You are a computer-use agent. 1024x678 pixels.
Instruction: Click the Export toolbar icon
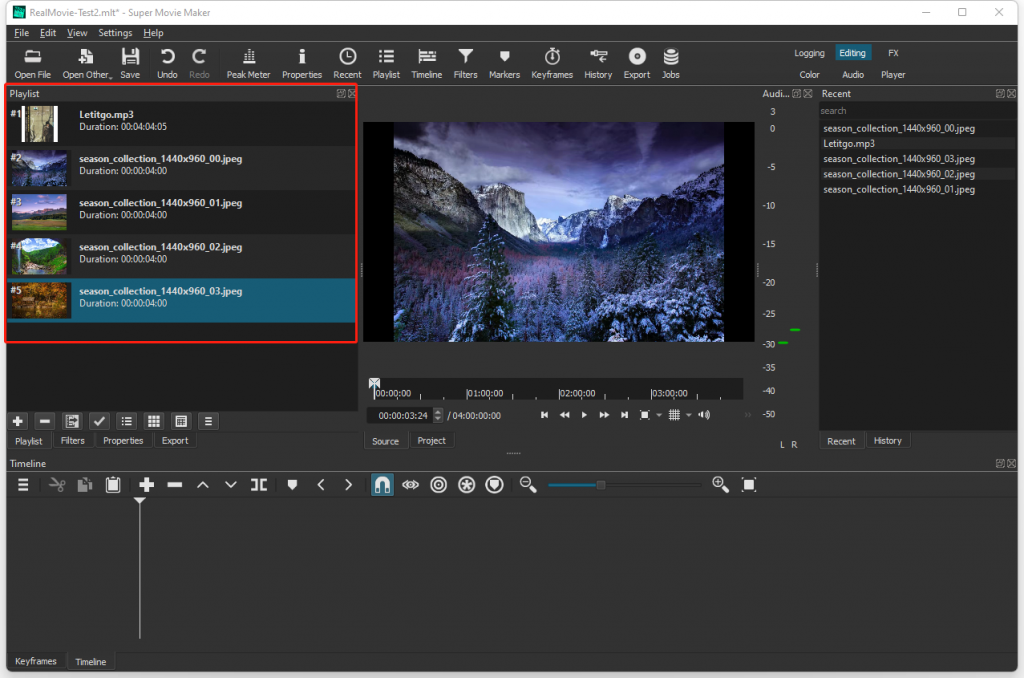point(637,62)
